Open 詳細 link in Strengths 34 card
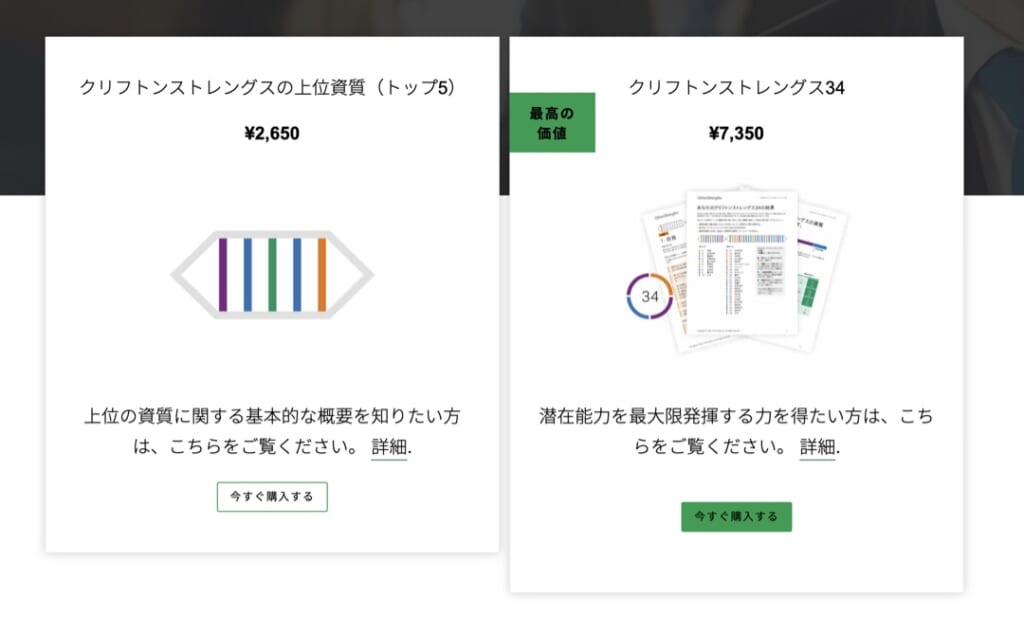The height and width of the screenshot is (633, 1024). coord(818,447)
